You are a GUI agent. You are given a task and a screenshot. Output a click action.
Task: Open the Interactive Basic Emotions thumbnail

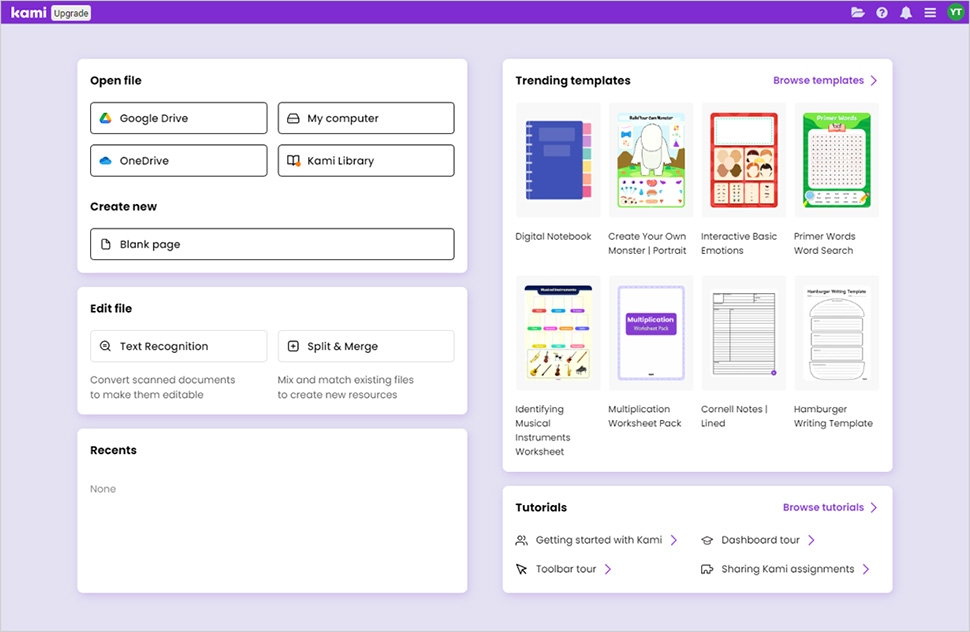744,160
